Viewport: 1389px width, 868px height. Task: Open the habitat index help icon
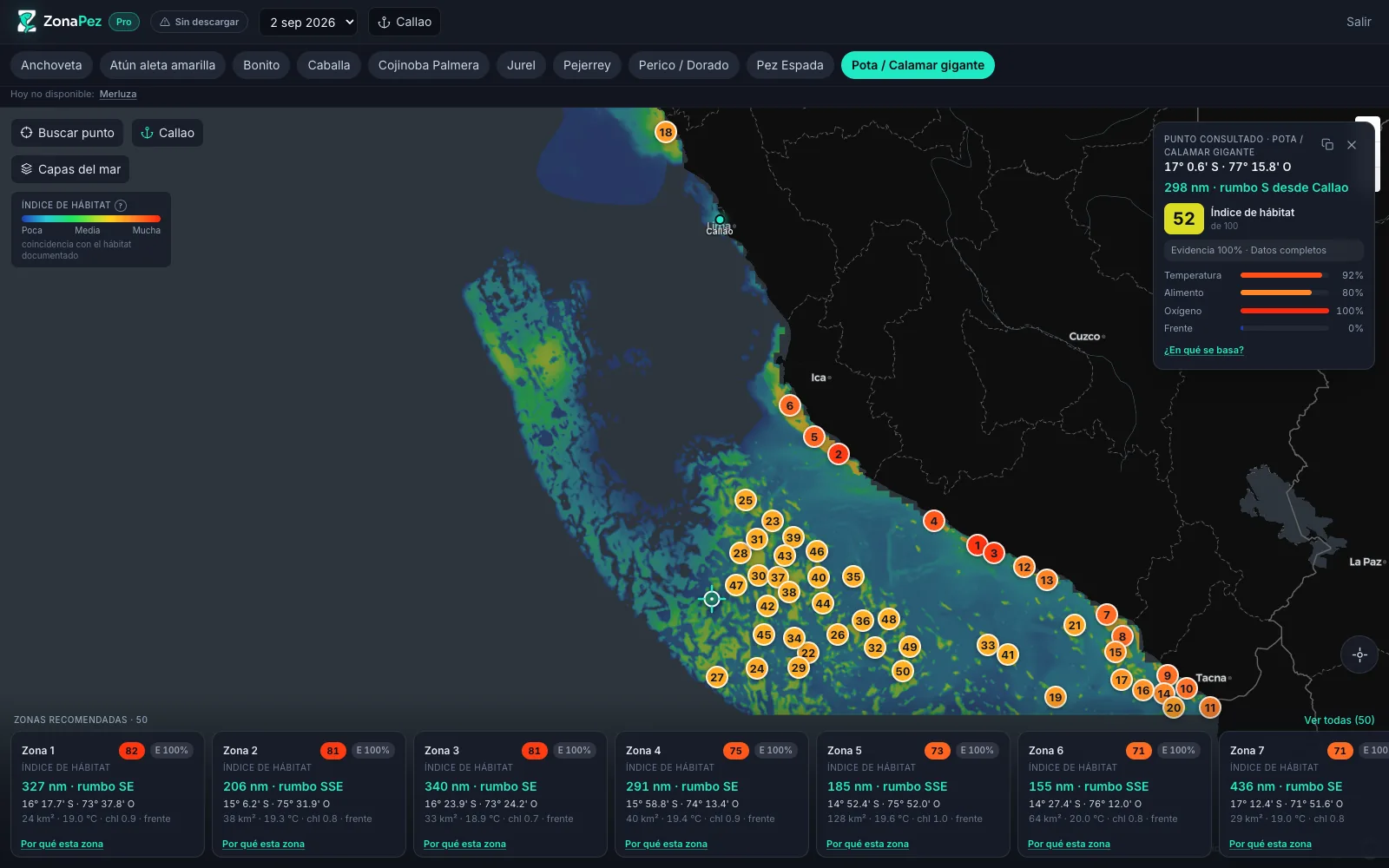121,206
